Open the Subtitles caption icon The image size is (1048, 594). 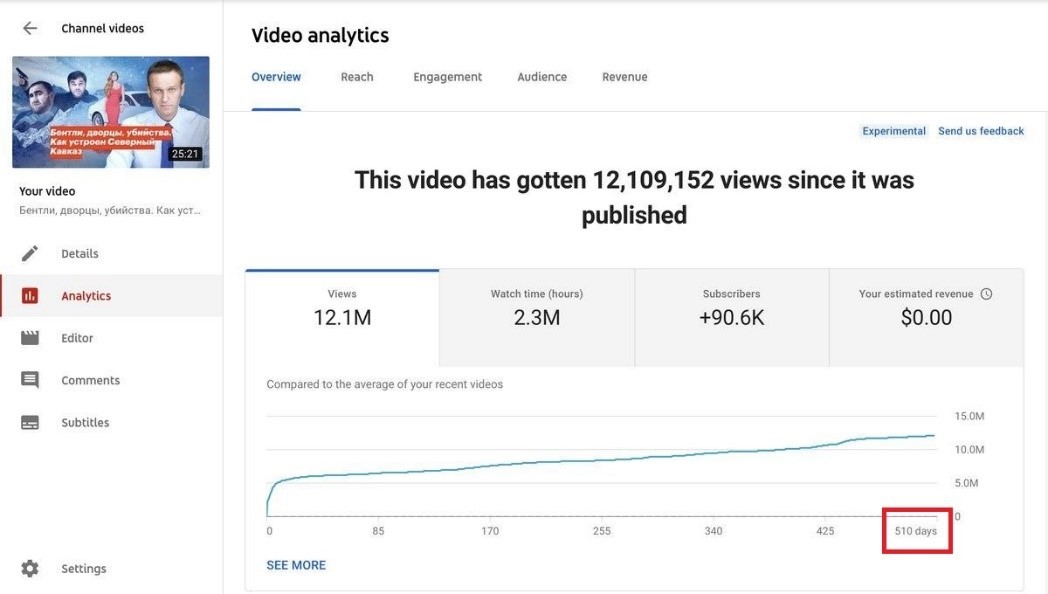point(30,423)
